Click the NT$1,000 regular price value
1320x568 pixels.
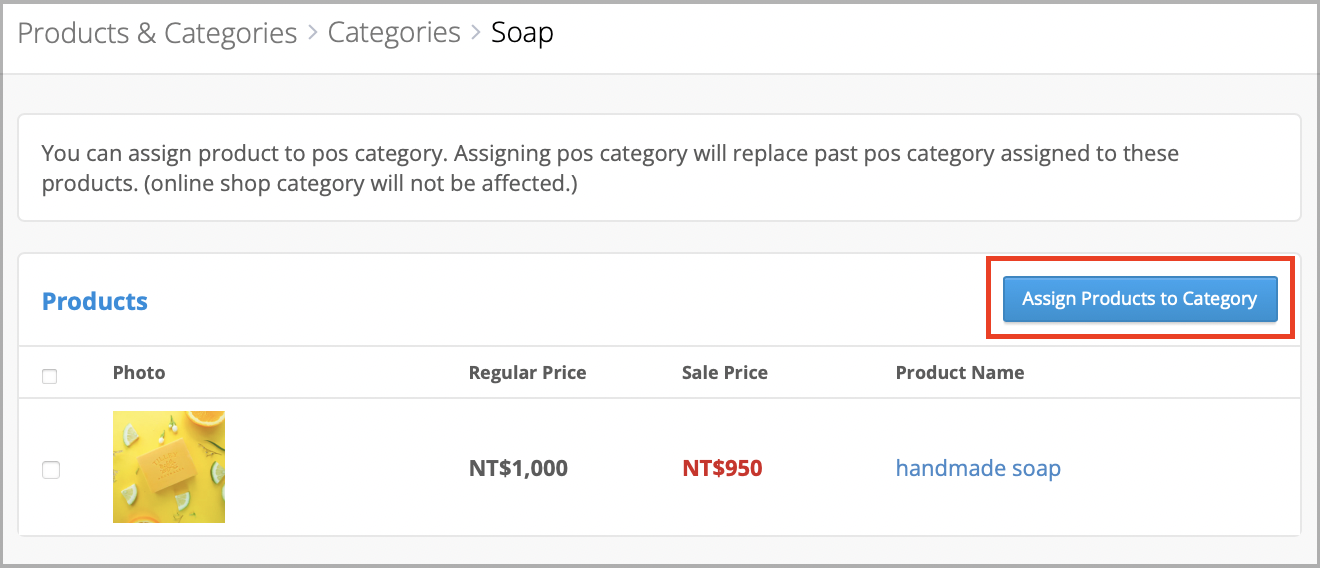point(518,468)
